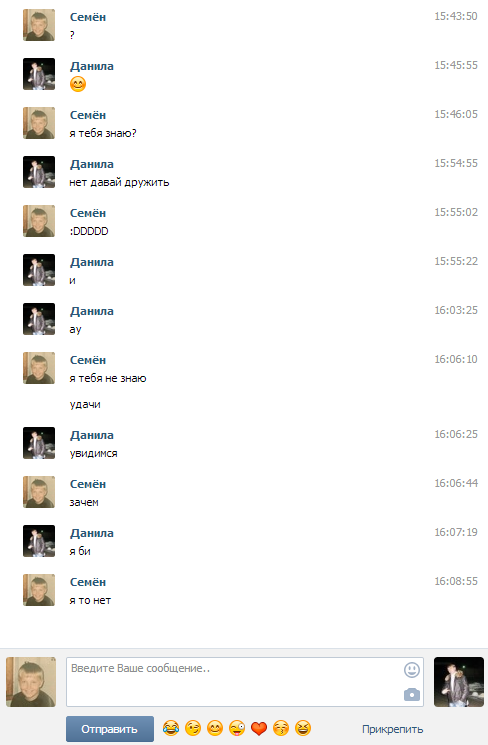This screenshot has height=745, width=488.
Task: Insert the blushing smile emoji
Action: tap(215, 728)
